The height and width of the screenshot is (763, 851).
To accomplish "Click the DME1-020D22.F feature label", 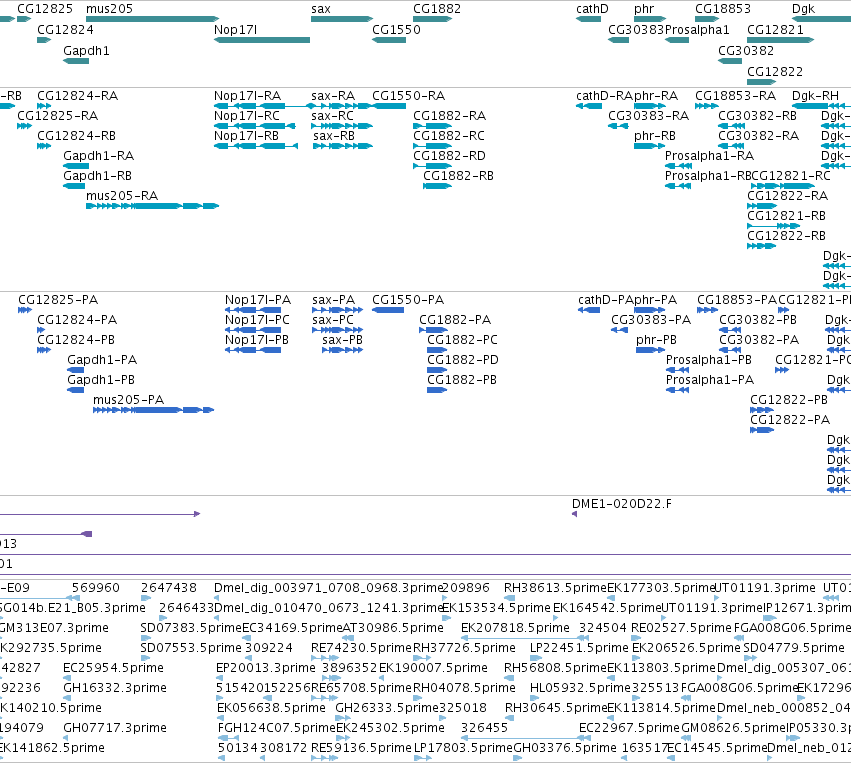I will pos(621,504).
